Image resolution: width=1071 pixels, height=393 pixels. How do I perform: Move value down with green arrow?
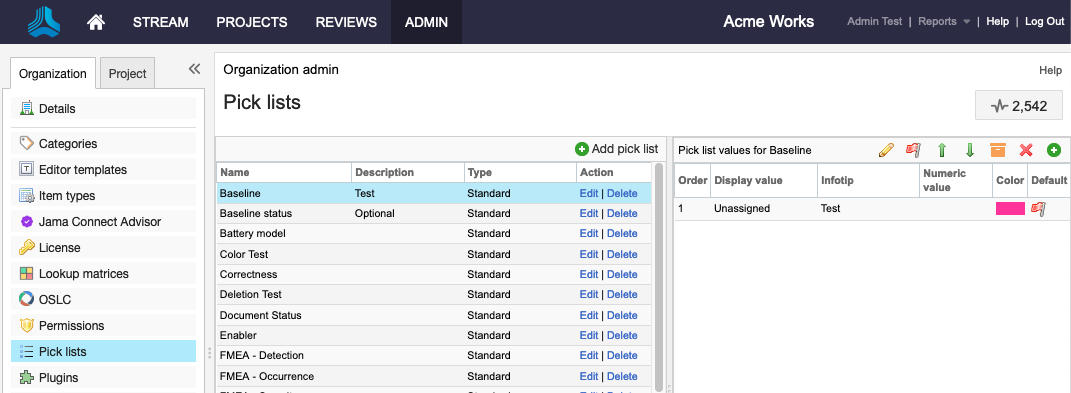coord(969,150)
